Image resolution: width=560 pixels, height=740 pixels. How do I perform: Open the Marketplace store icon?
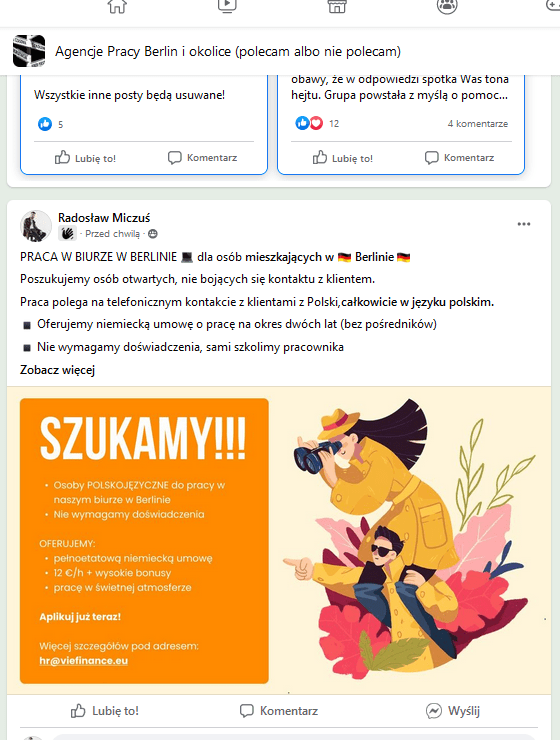point(337,6)
